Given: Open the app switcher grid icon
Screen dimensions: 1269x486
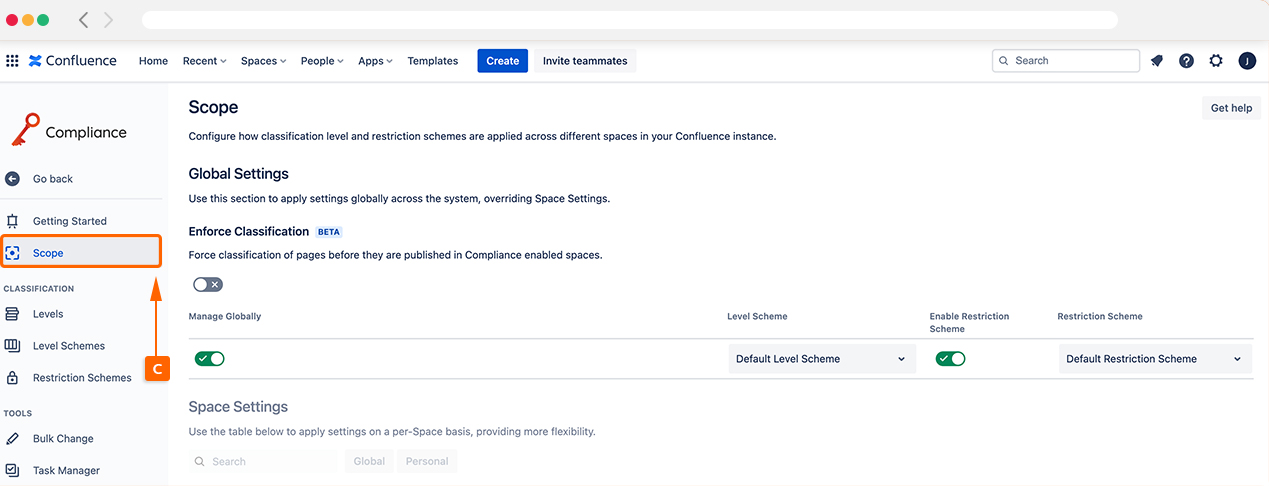Looking at the screenshot, I should coord(12,61).
